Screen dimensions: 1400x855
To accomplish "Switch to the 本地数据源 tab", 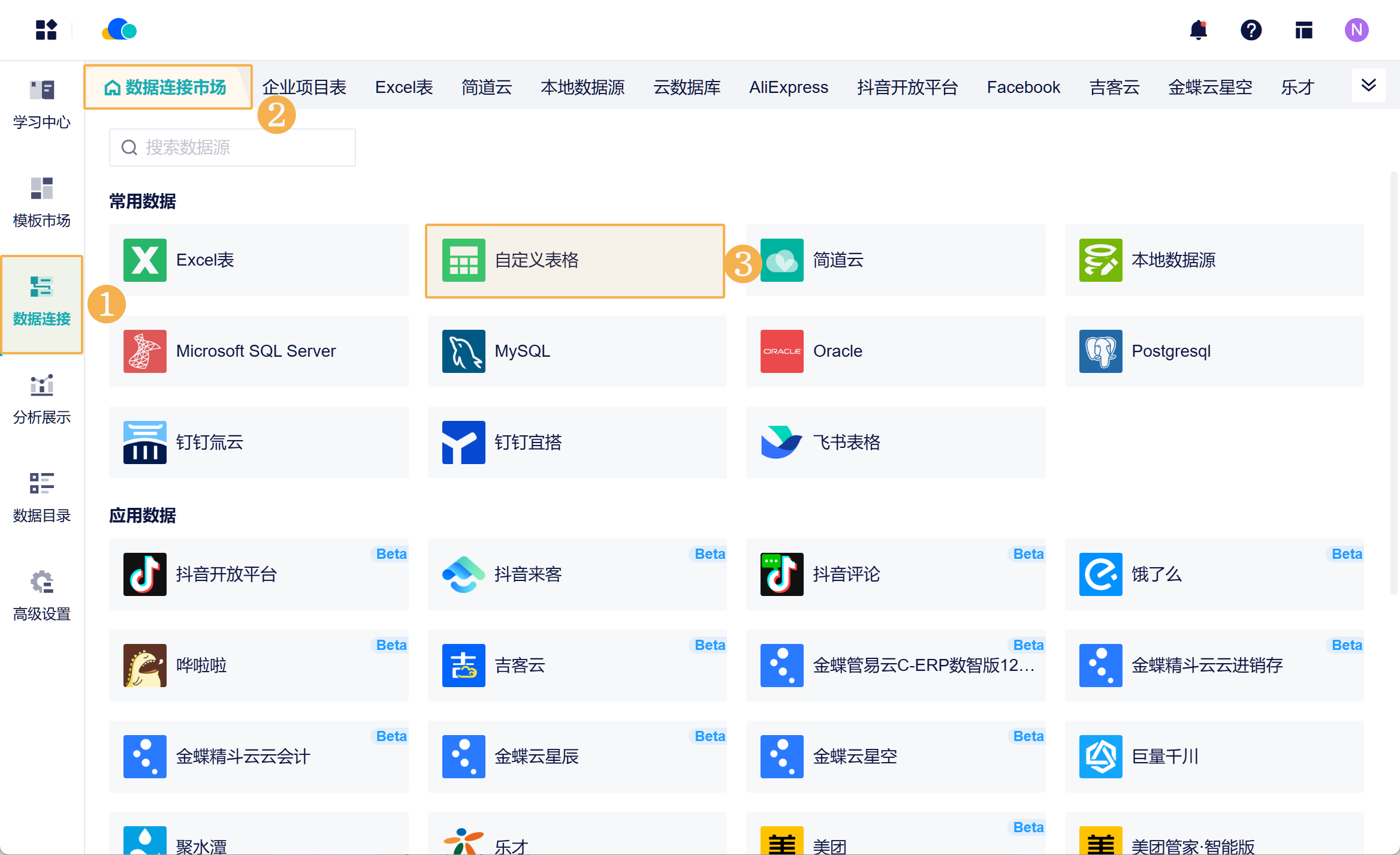I will (x=583, y=88).
